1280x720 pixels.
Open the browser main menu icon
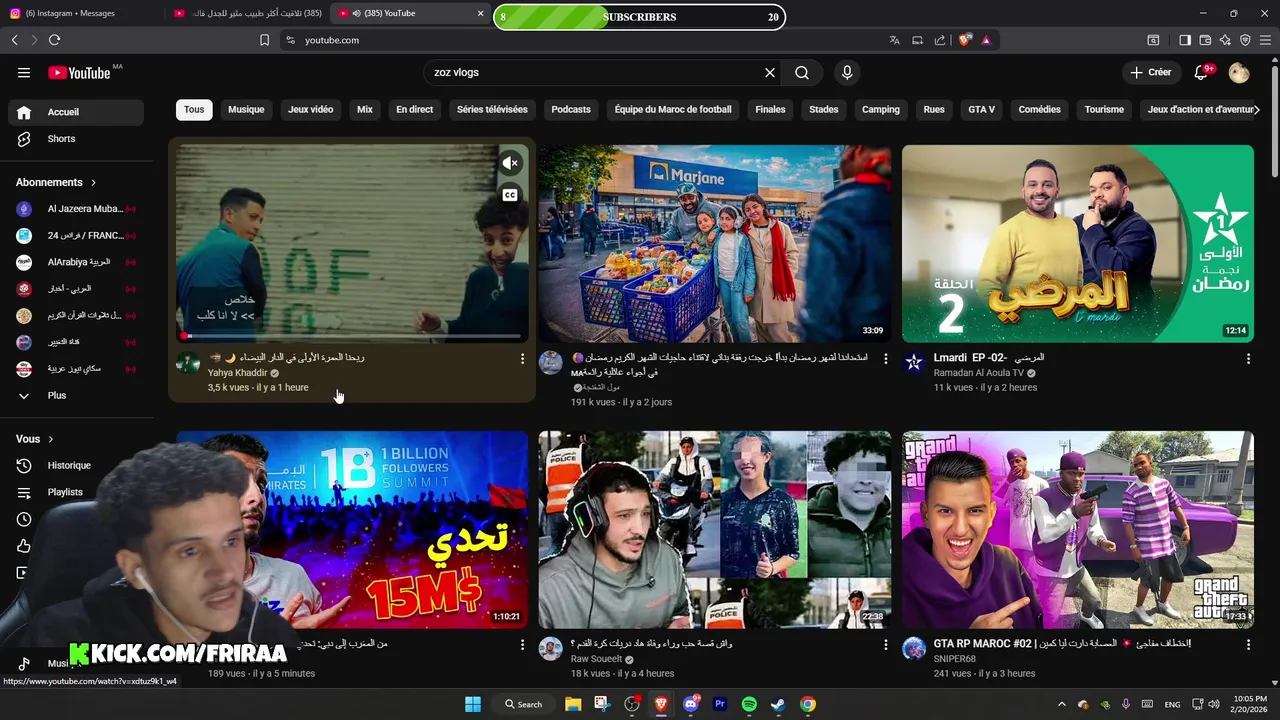click(1265, 40)
